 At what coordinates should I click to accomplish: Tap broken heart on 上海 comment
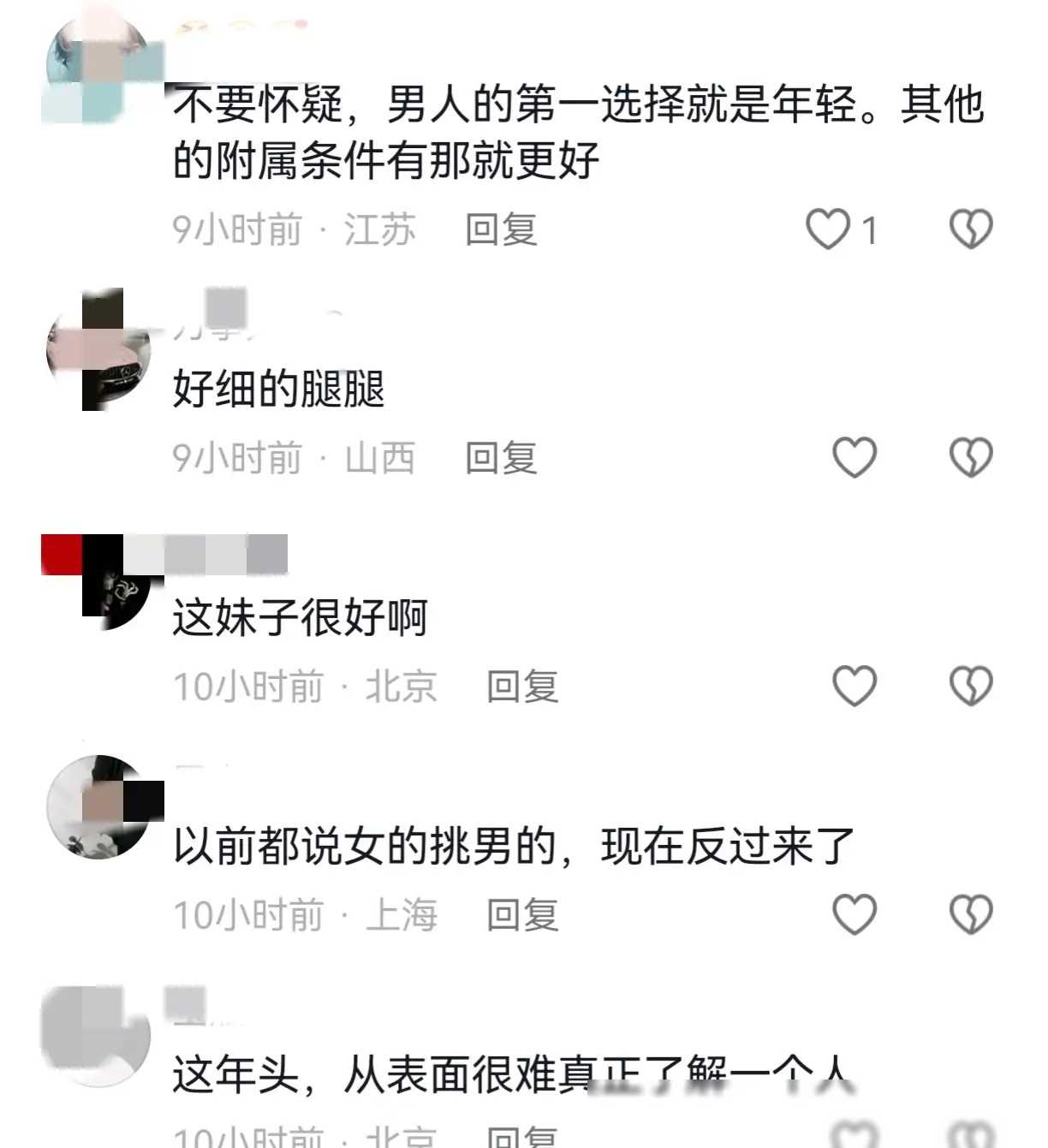[x=971, y=915]
